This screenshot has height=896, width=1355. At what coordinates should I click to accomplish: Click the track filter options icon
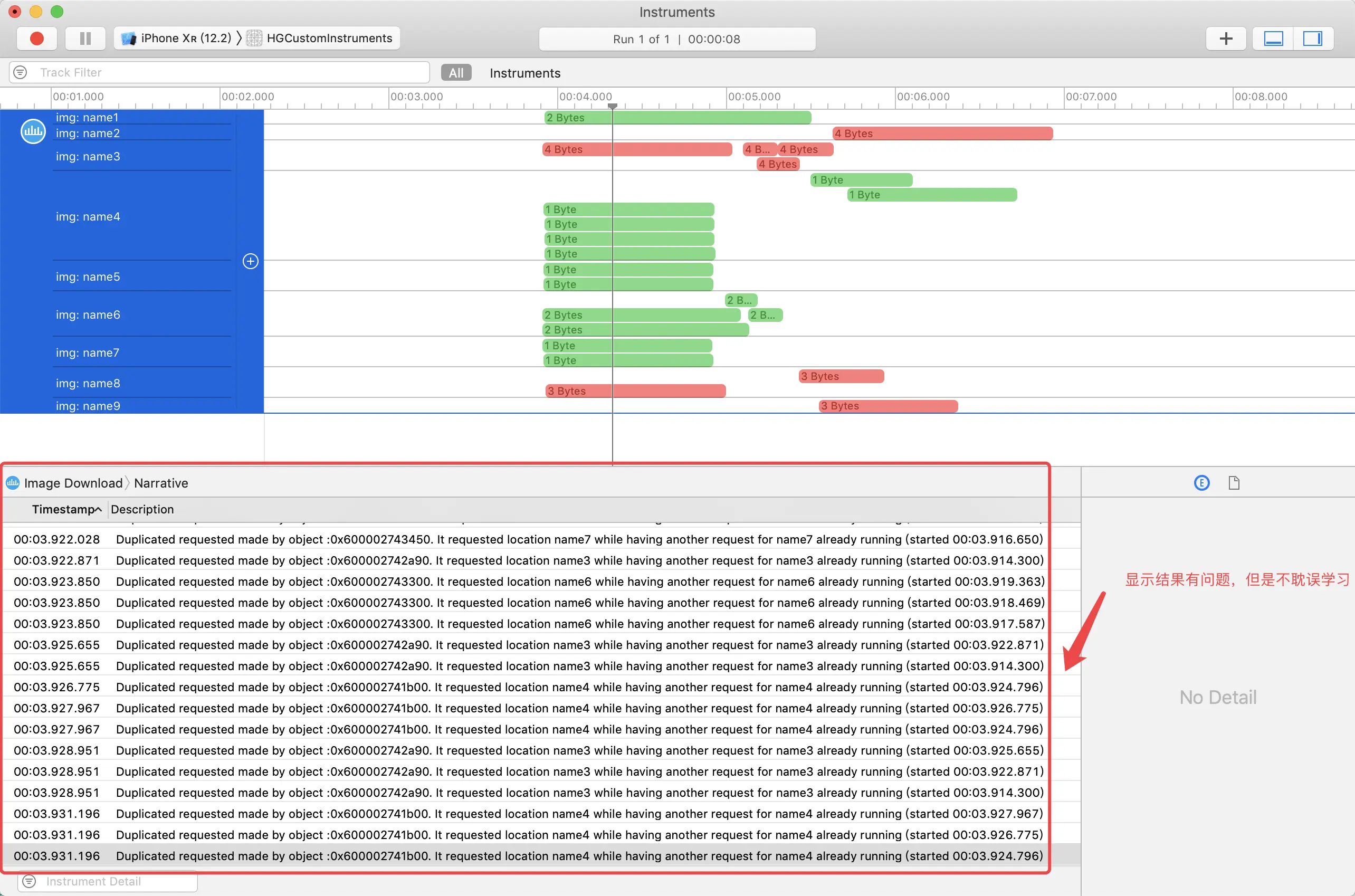pos(21,73)
